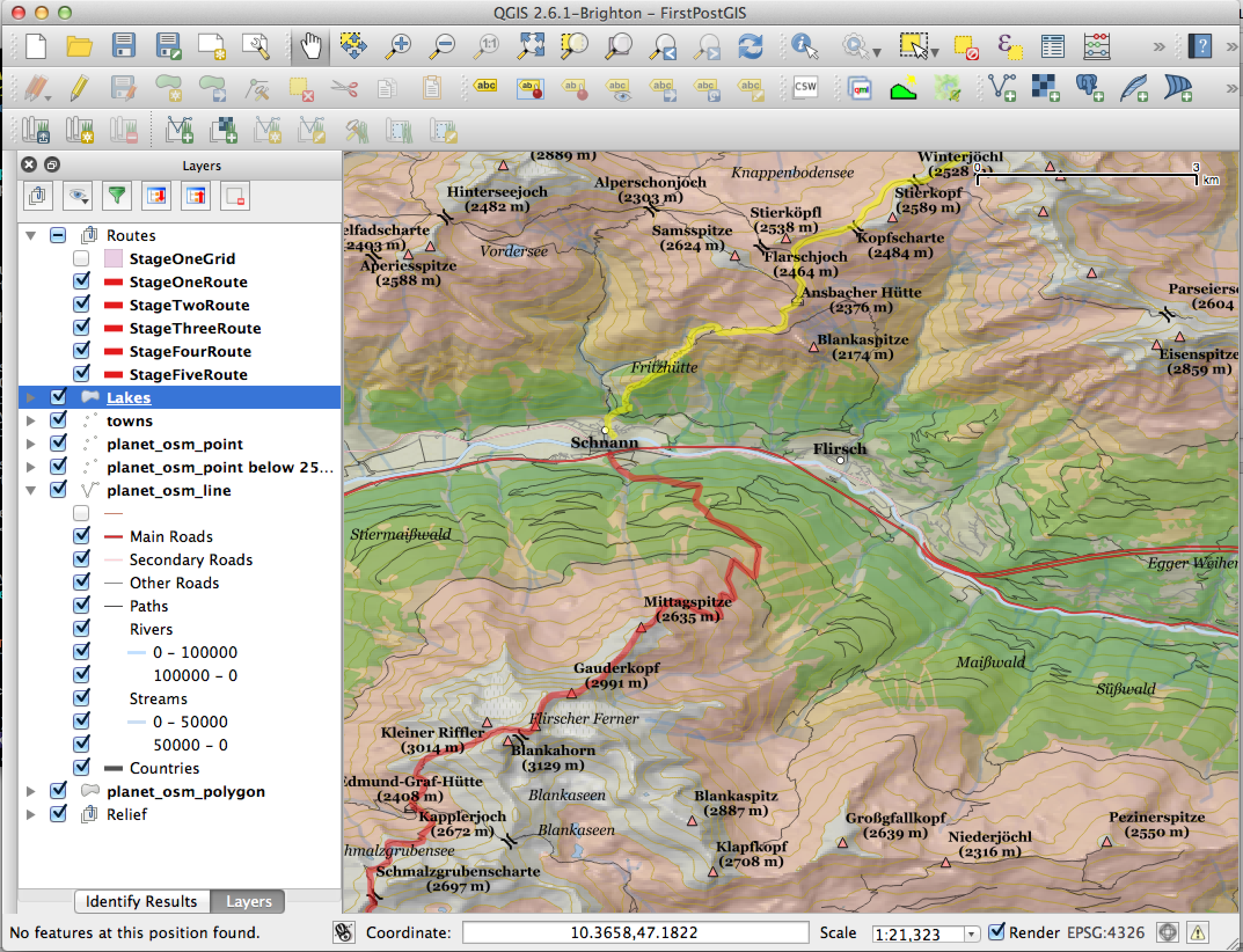Open the Scale dropdown
Image resolution: width=1243 pixels, height=952 pixels.
pos(971,933)
